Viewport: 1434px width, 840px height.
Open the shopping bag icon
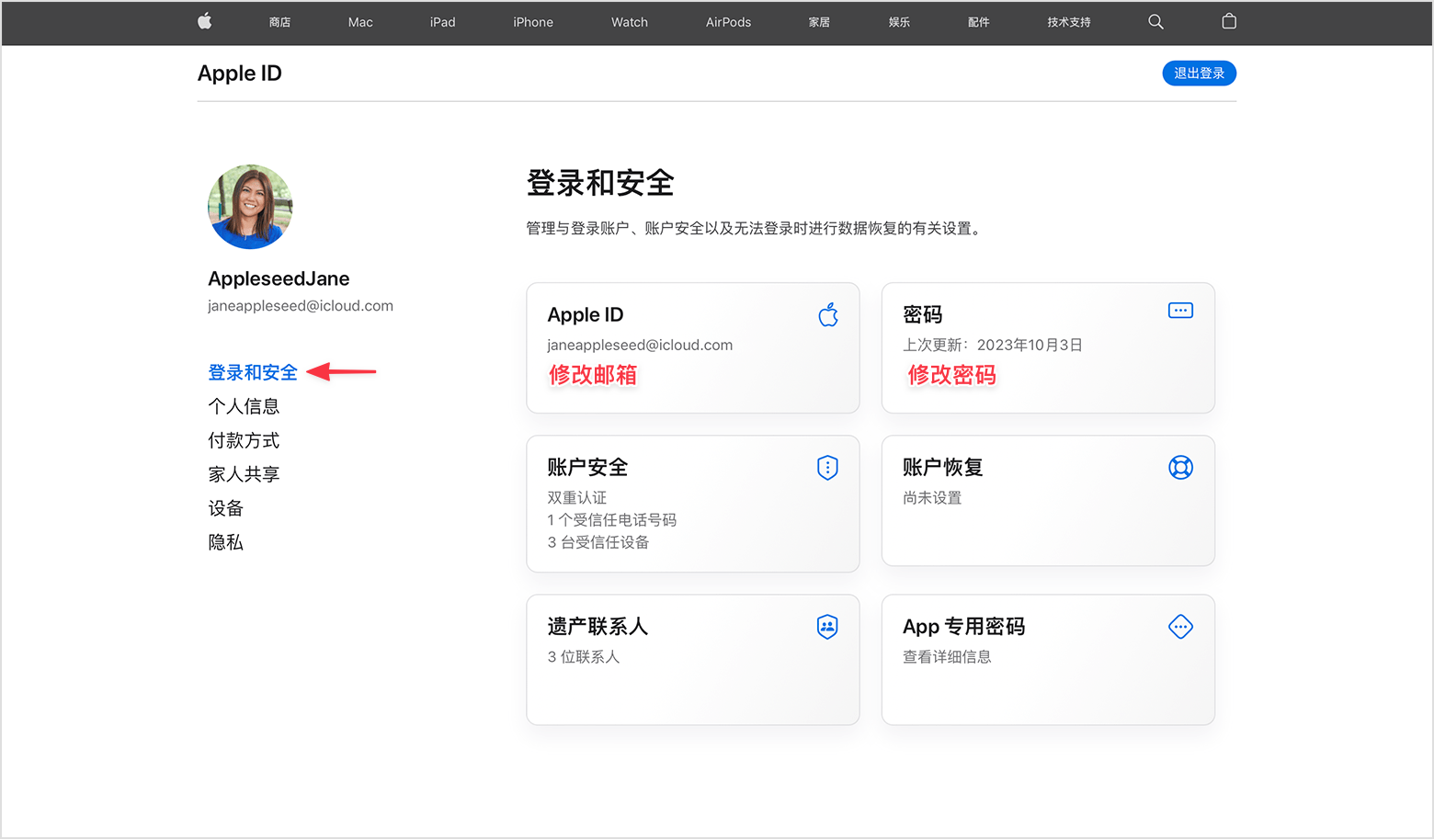point(1229,21)
